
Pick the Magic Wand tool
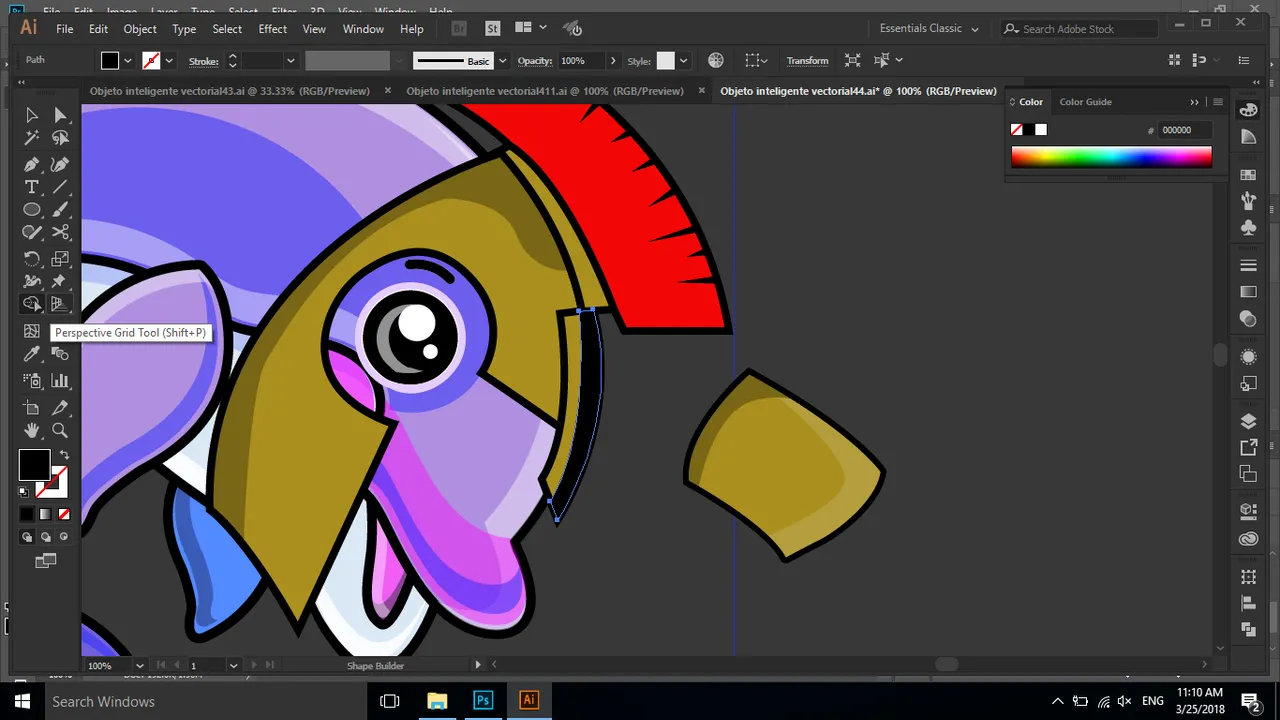tap(32, 139)
